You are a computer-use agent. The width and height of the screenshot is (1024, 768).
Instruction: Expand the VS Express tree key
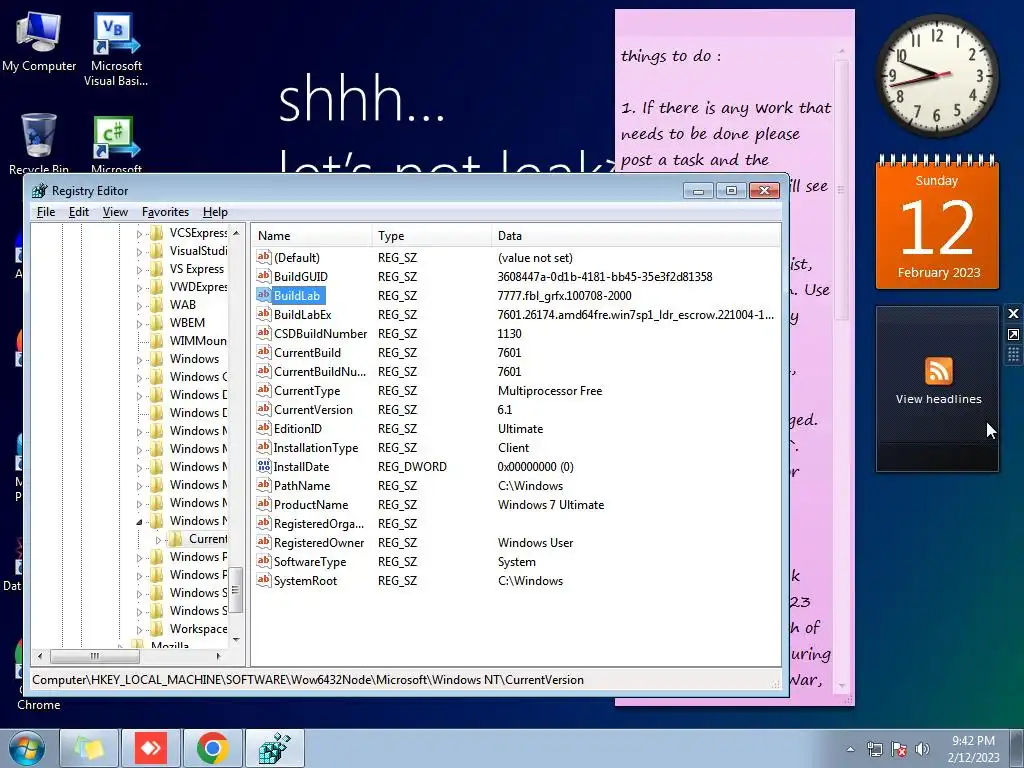139,269
